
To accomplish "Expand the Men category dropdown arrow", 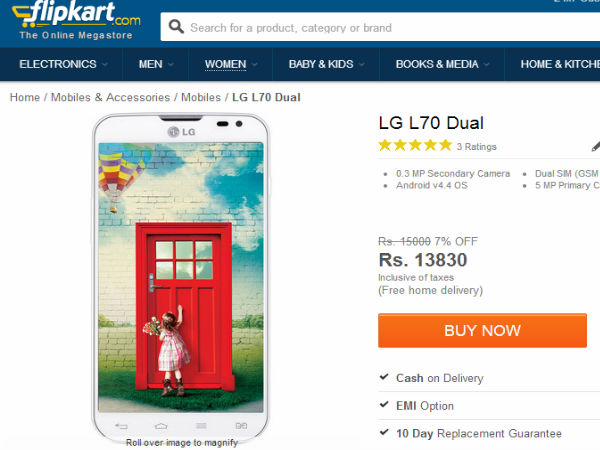I will click(x=170, y=65).
